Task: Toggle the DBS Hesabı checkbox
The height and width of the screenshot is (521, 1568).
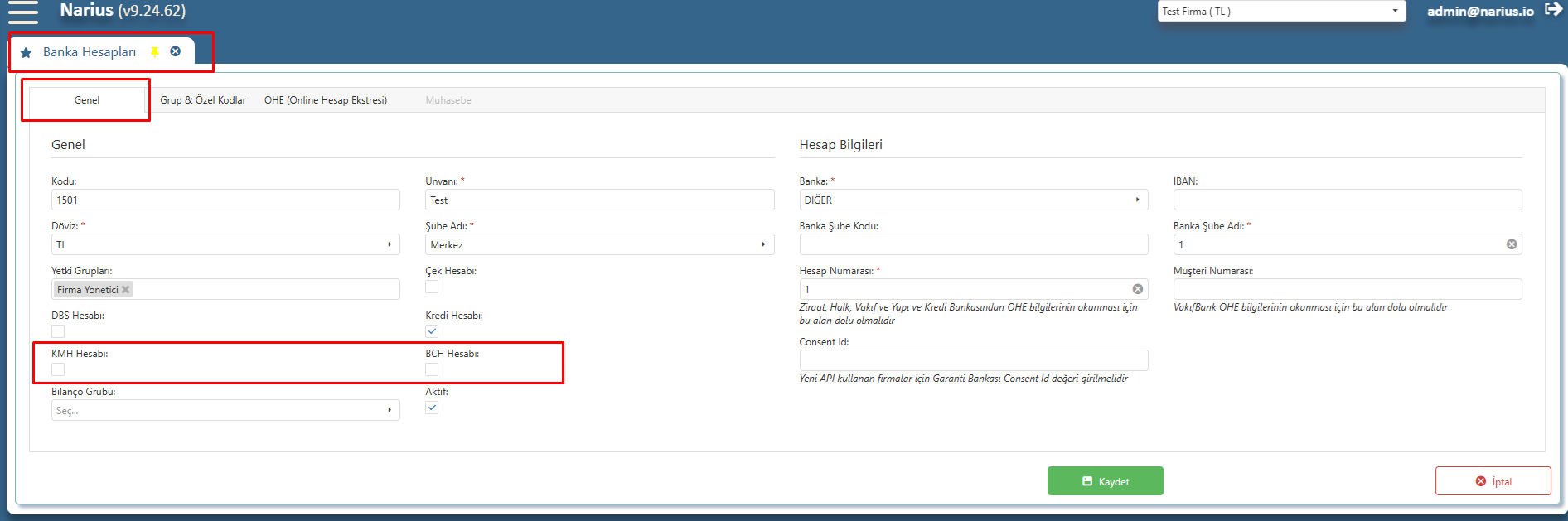Action: pyautogui.click(x=58, y=331)
